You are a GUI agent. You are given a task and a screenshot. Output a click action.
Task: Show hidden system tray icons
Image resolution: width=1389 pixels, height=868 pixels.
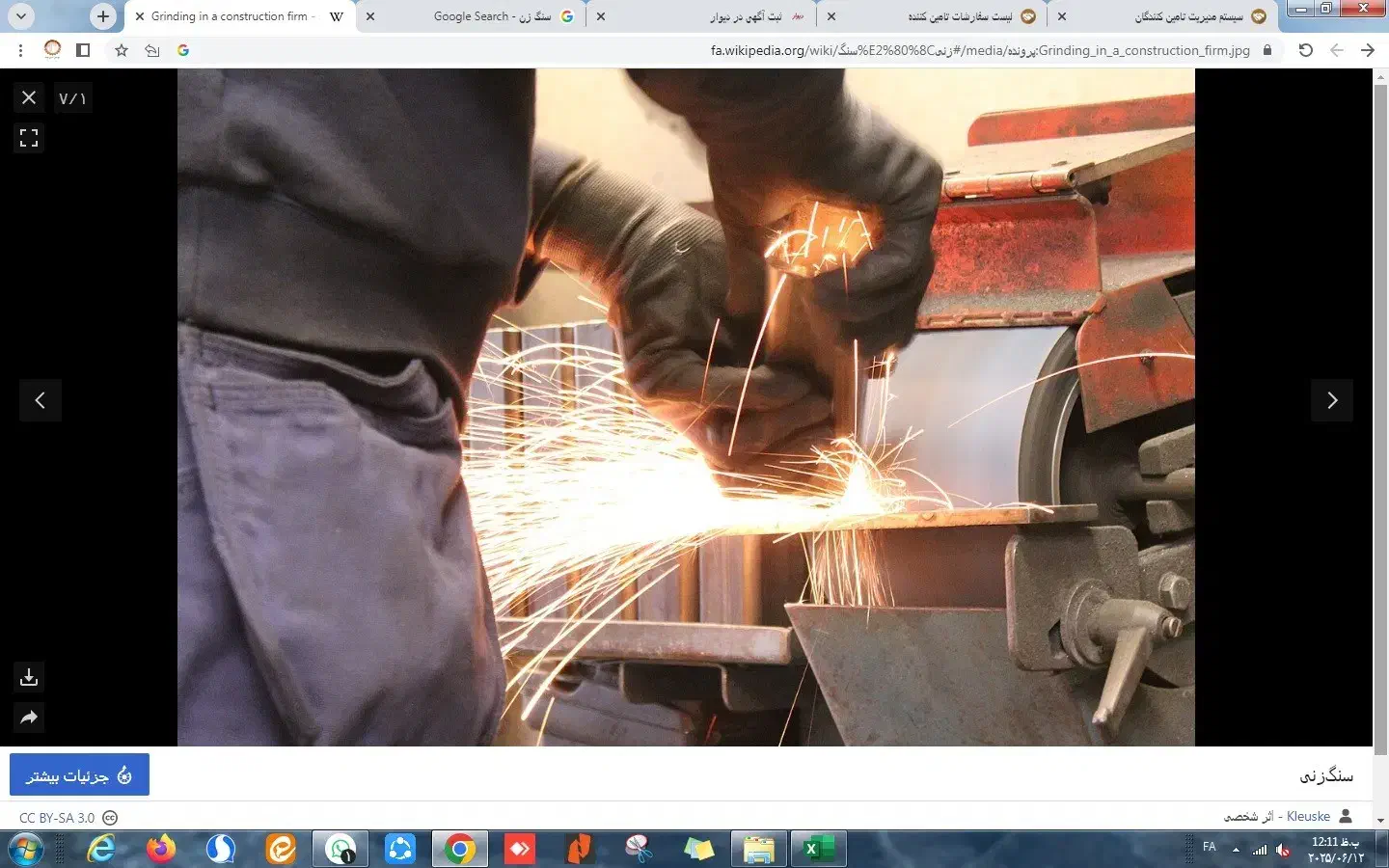(x=1236, y=850)
